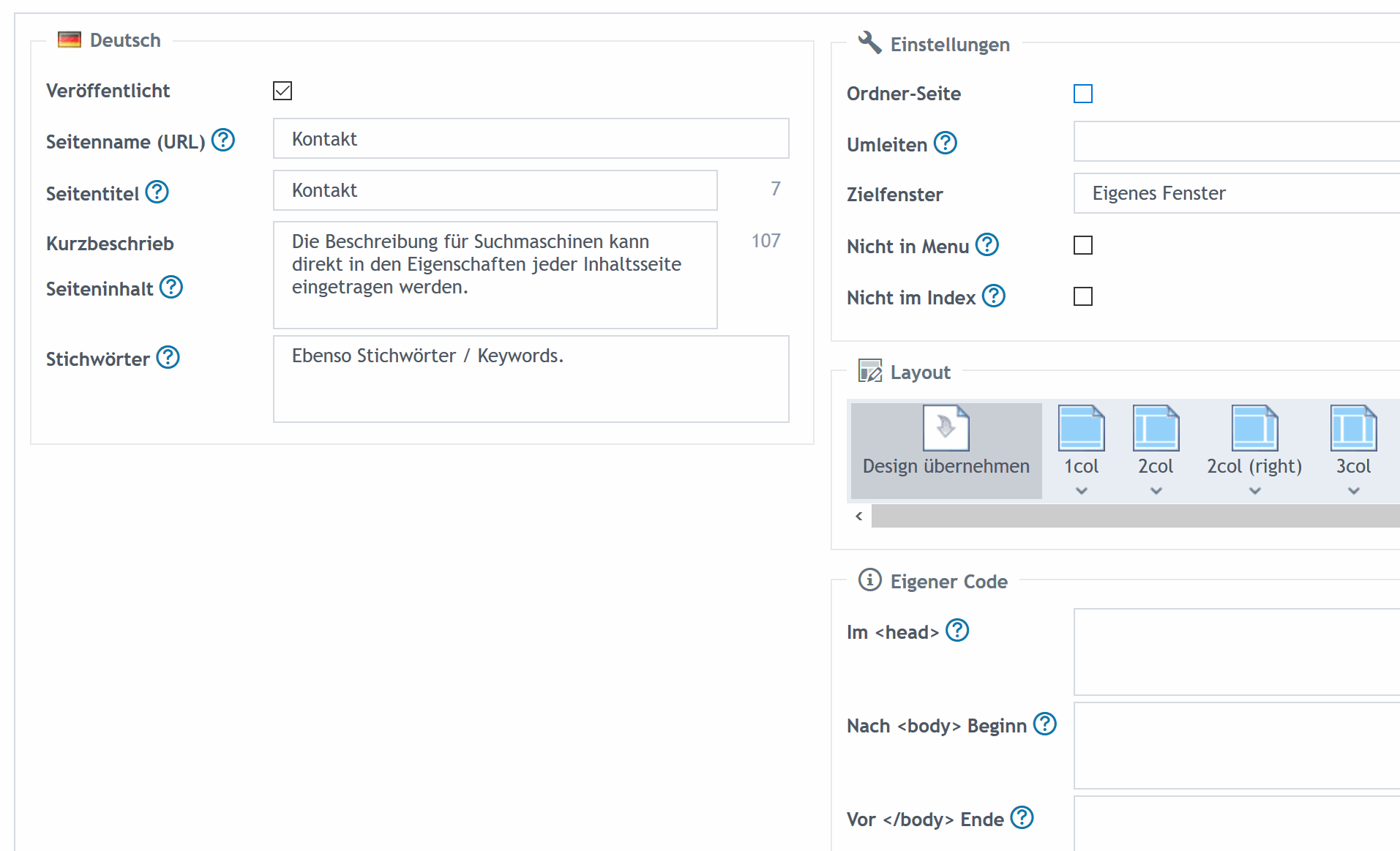The height and width of the screenshot is (851, 1400).
Task: Click the Veröffentlicht label
Action: [108, 91]
